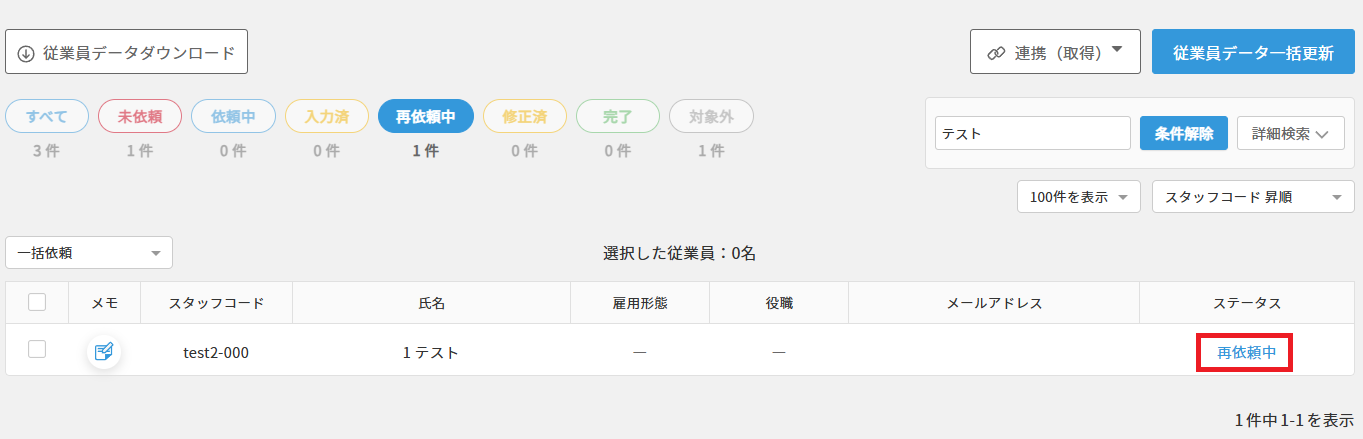Check the row checkbox for test2-000
1363x439 pixels.
tap(37, 349)
